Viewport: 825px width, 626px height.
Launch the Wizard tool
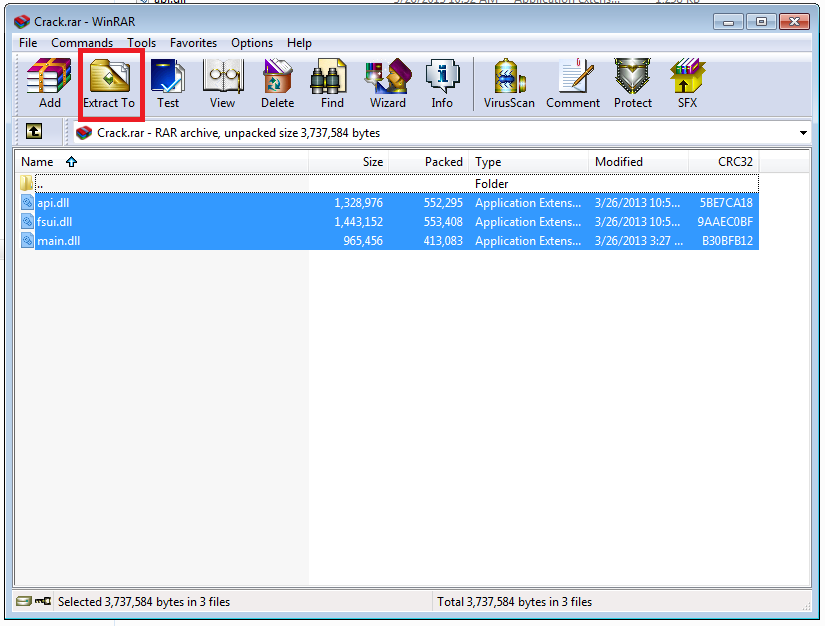click(x=388, y=84)
